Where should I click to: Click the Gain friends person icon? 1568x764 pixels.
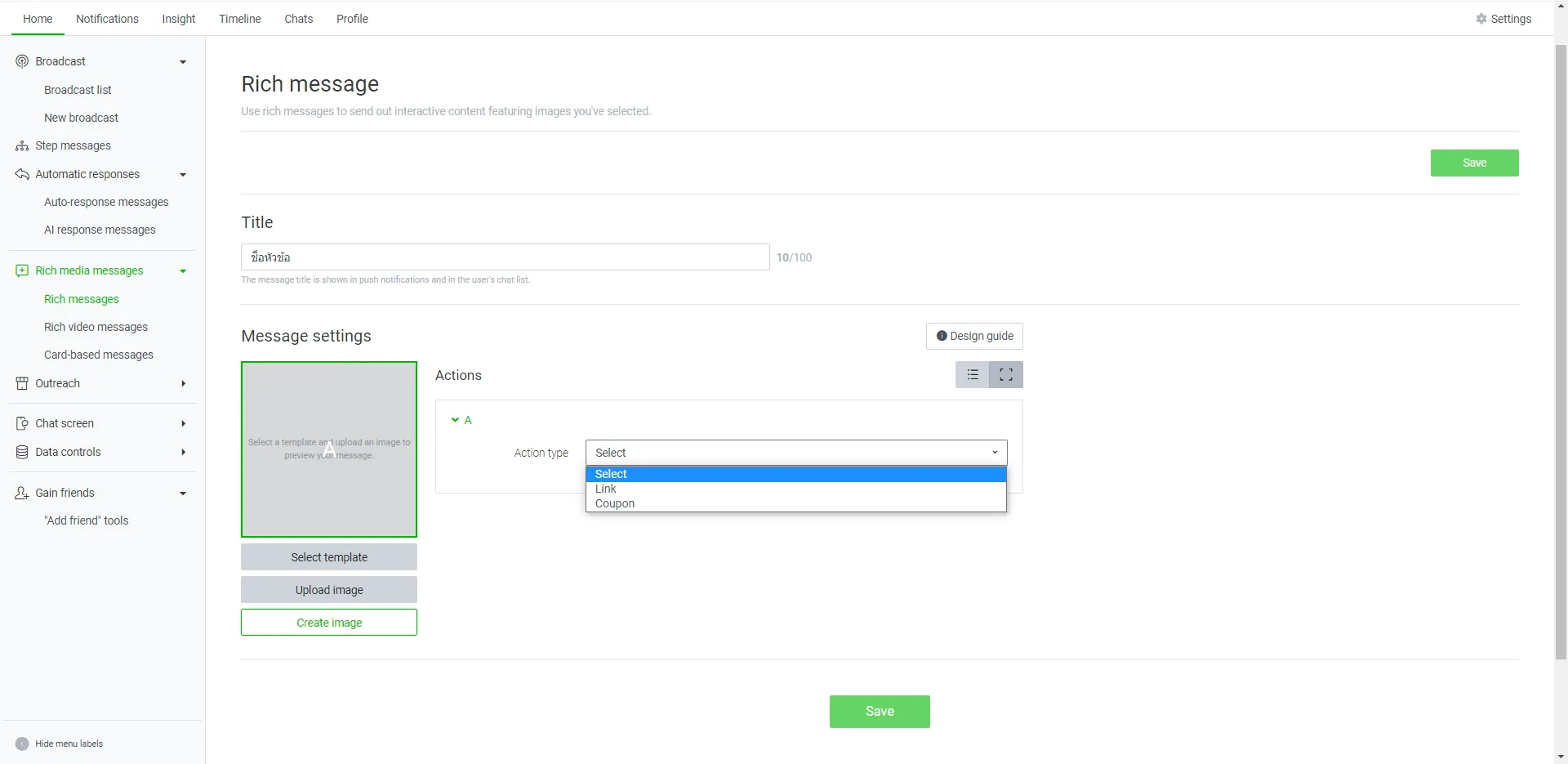coord(22,493)
